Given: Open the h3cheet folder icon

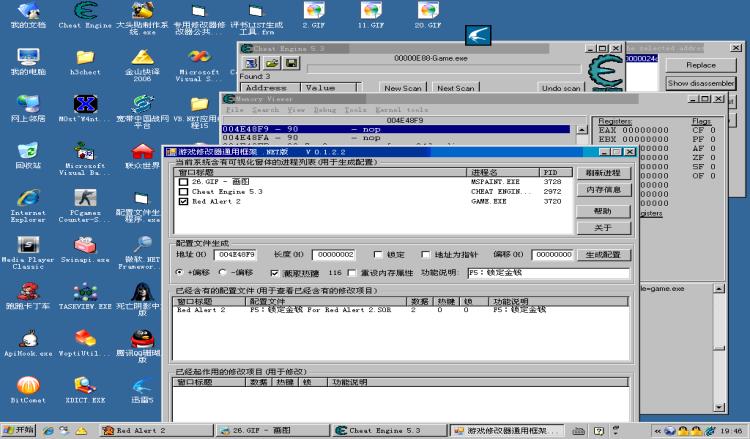Looking at the screenshot, I should (85, 61).
